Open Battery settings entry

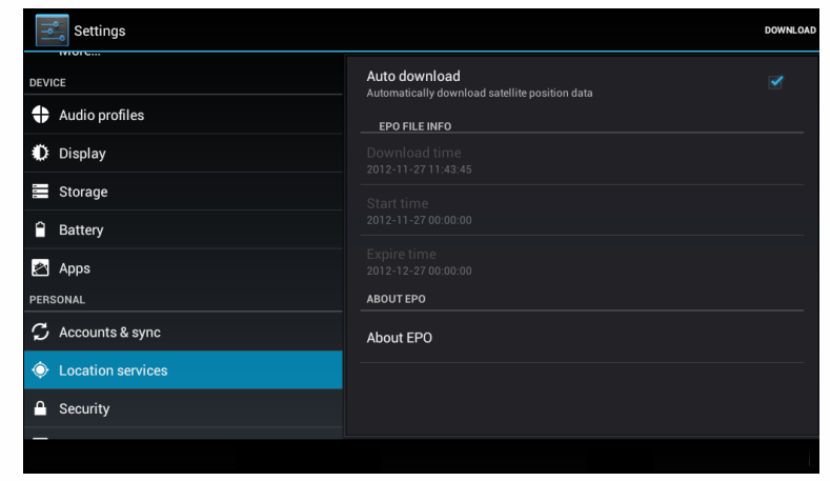[x=183, y=230]
